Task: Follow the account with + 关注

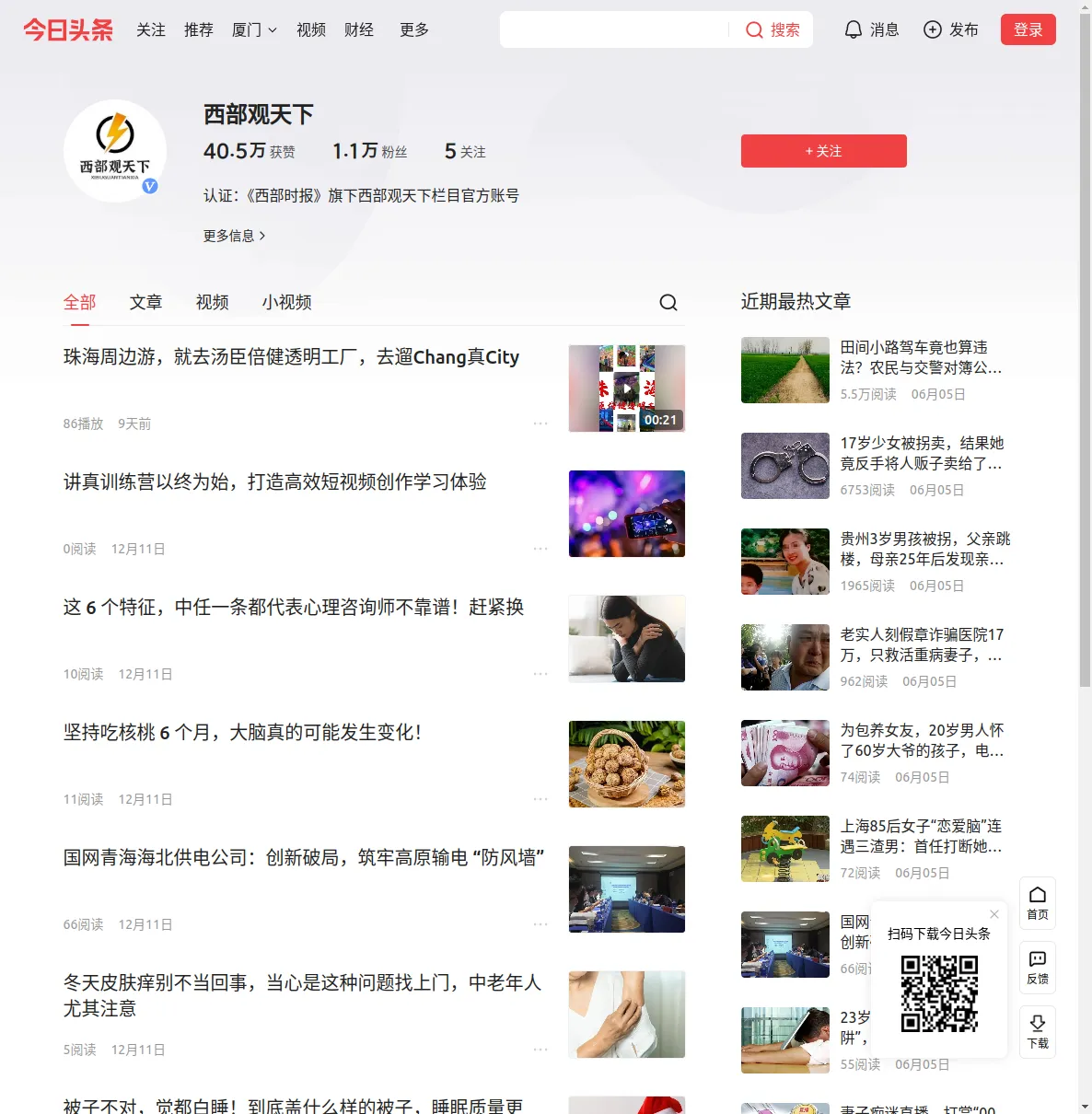Action: [x=824, y=151]
